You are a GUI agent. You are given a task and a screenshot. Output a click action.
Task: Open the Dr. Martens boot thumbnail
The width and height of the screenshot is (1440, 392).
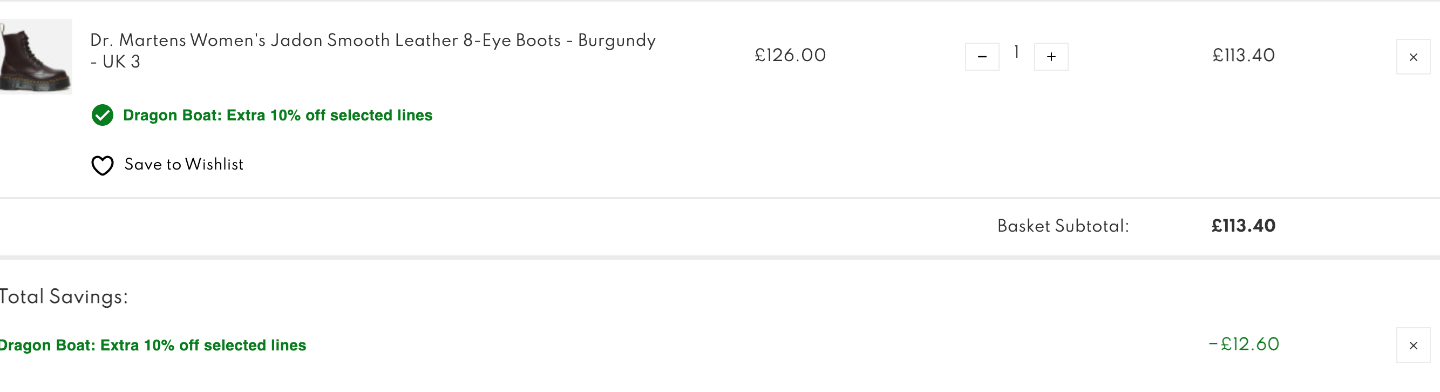[35, 57]
